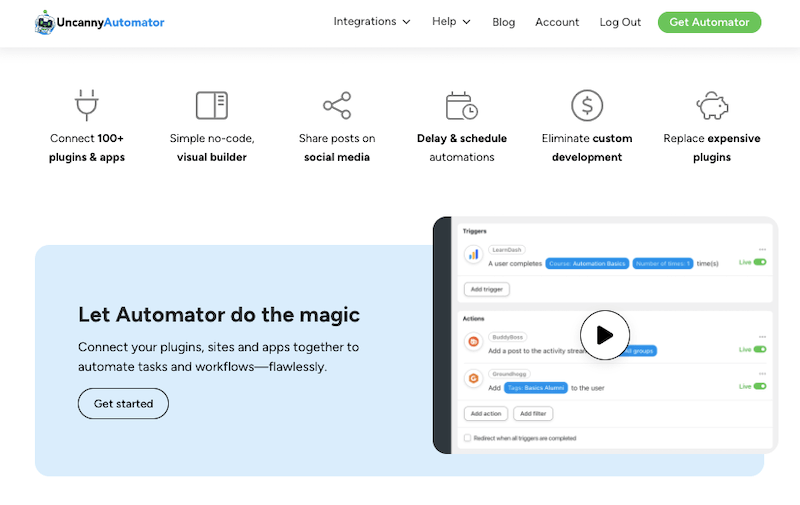This screenshot has height=505, width=800.
Task: Click the plug icon for plugins & apps
Action: [x=87, y=105]
